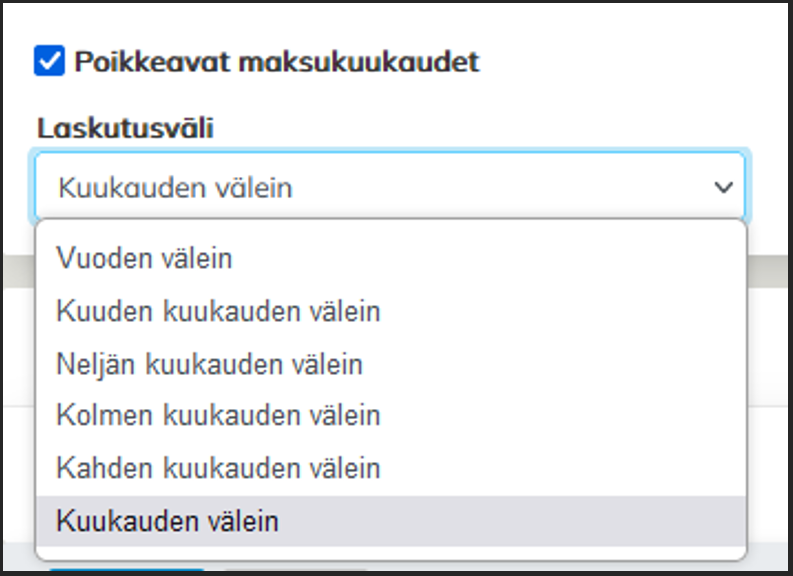The width and height of the screenshot is (793, 576).
Task: Select highlighted Kuukauden välein list option
Action: [168, 521]
